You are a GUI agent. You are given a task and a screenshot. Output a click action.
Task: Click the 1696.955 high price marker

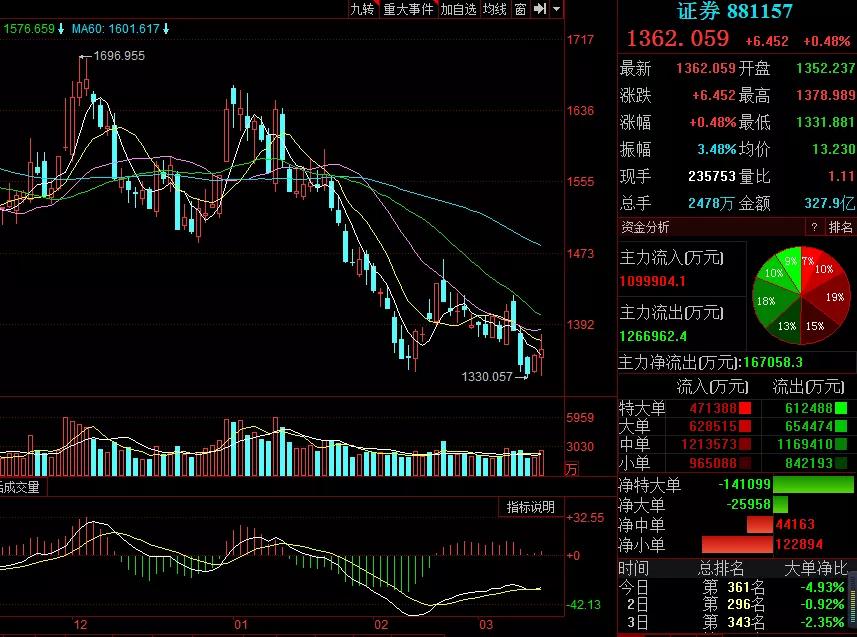click(x=113, y=56)
